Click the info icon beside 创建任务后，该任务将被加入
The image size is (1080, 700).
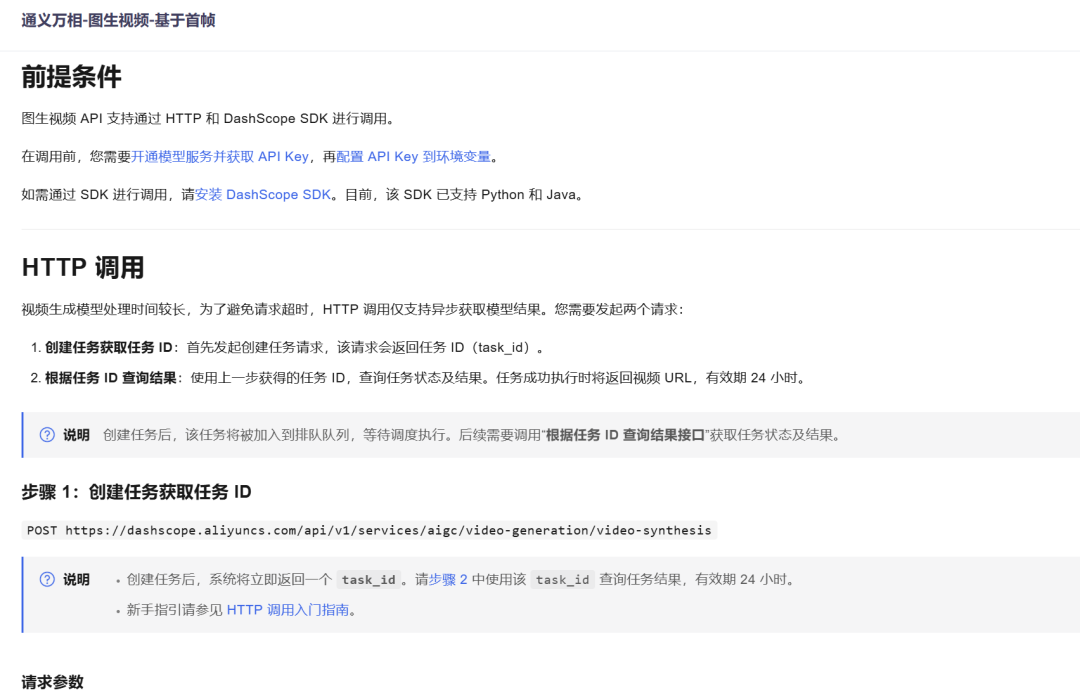point(47,435)
